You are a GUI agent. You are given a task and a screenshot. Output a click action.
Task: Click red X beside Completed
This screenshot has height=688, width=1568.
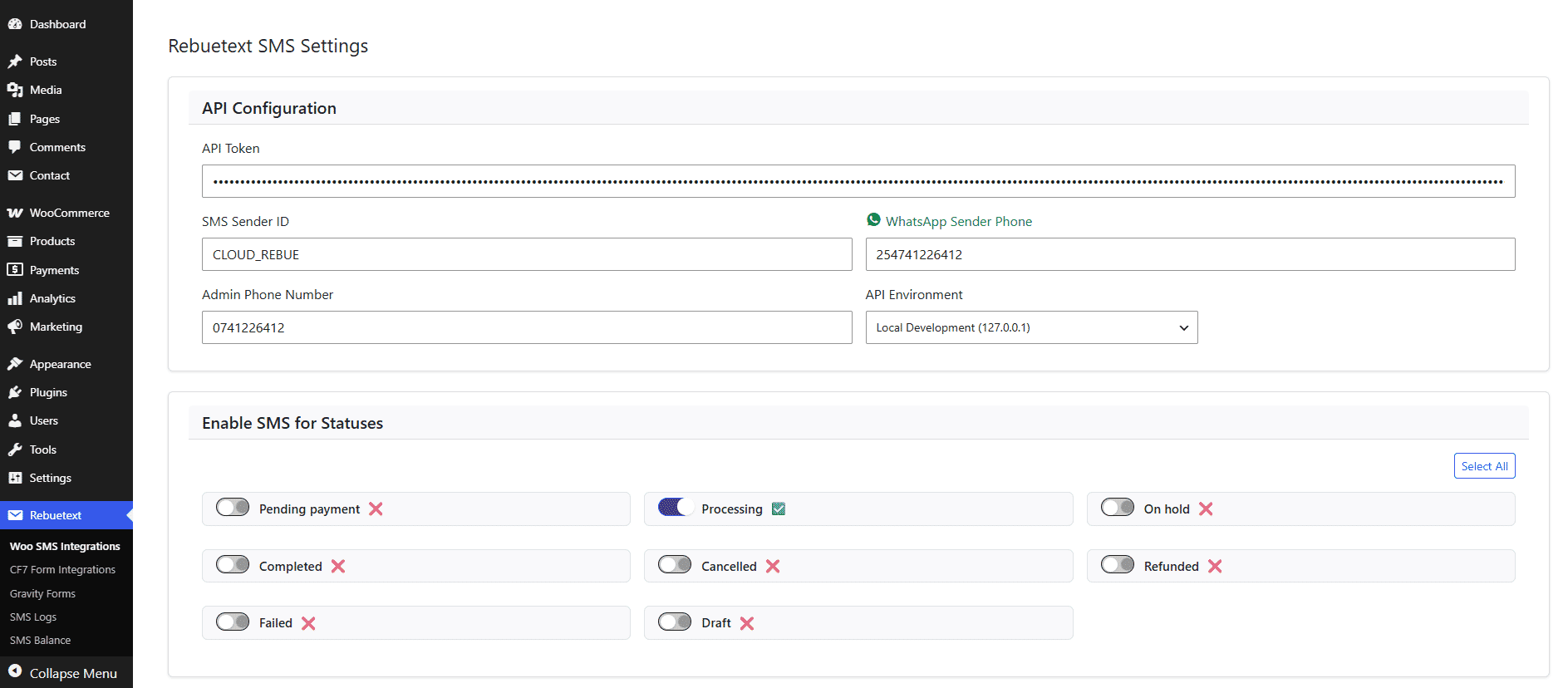(x=338, y=566)
